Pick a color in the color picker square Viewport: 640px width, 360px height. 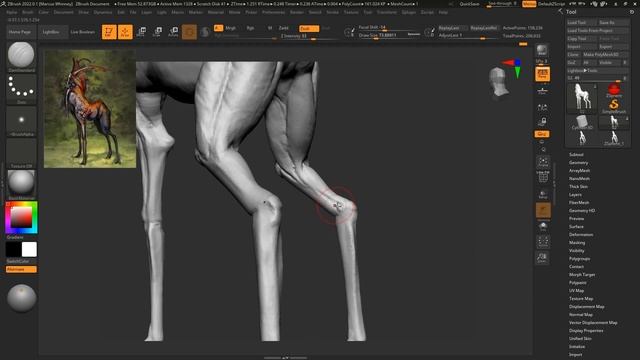coord(21,217)
